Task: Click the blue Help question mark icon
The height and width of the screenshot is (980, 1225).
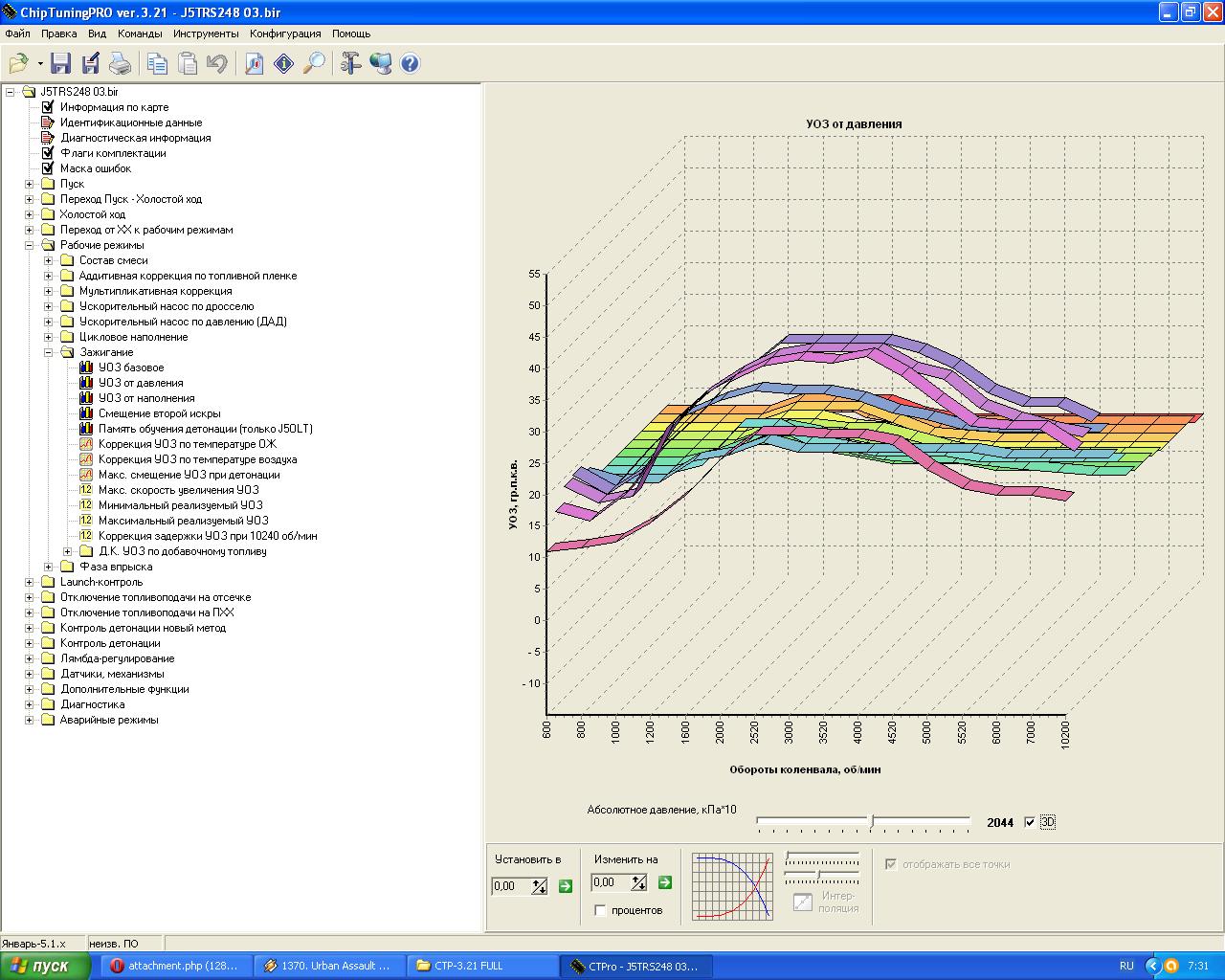Action: click(x=411, y=64)
